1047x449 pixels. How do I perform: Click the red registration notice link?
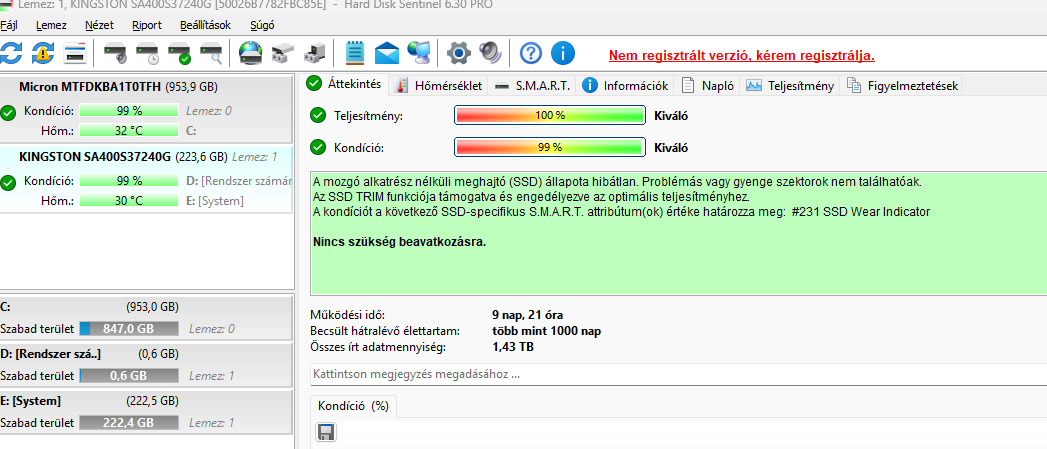coord(742,55)
